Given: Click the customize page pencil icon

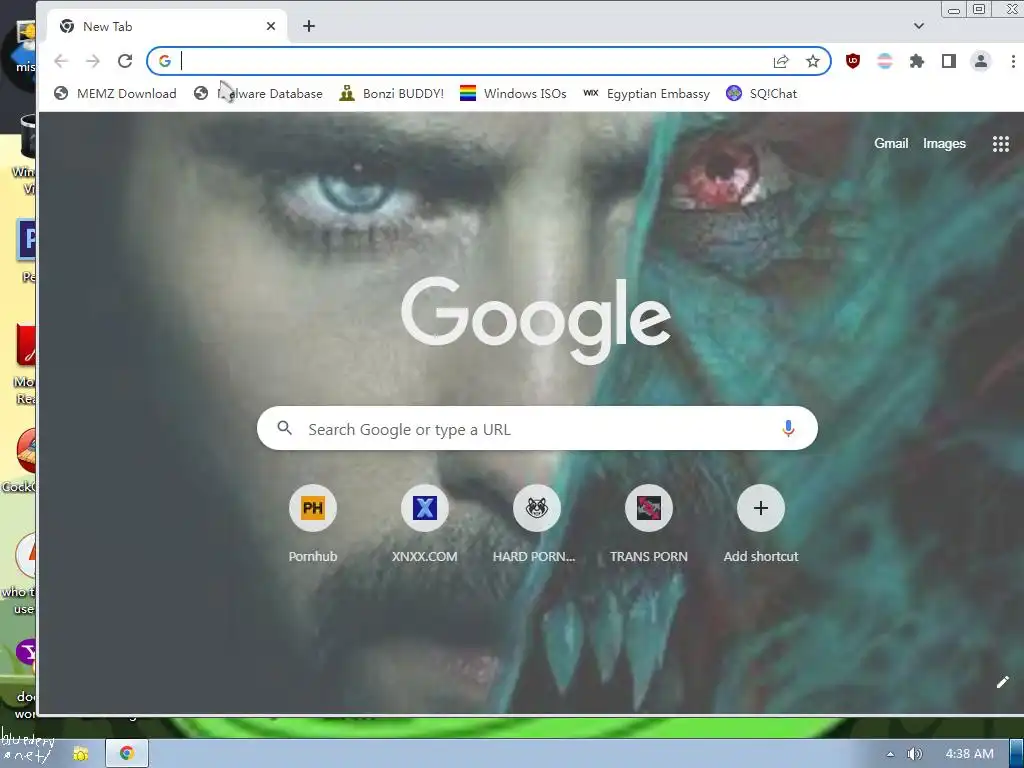Looking at the screenshot, I should click(x=1002, y=682).
